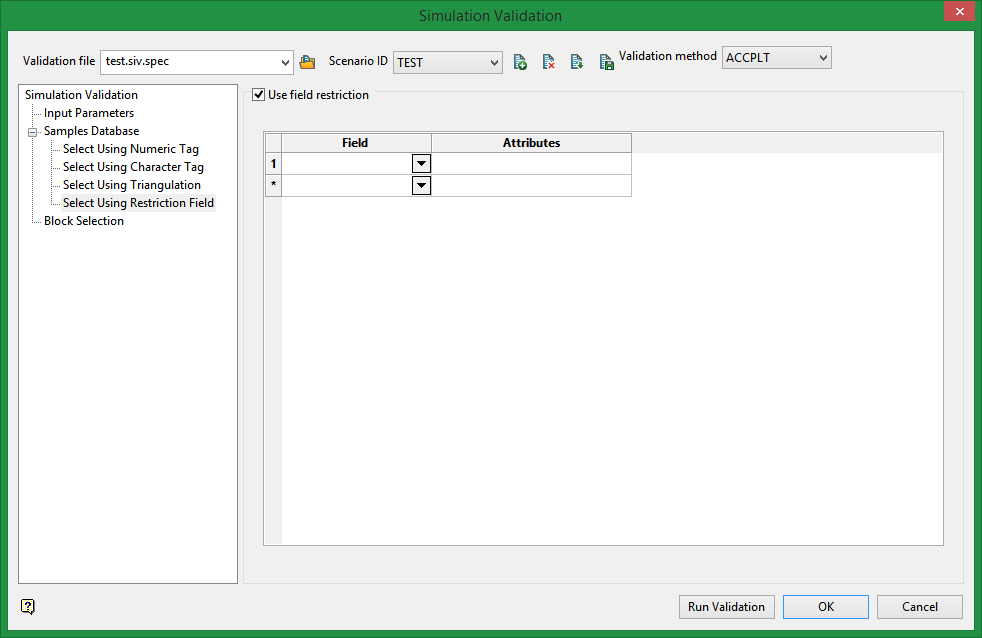Click the save scenario icon
The height and width of the screenshot is (638, 982).
click(606, 62)
